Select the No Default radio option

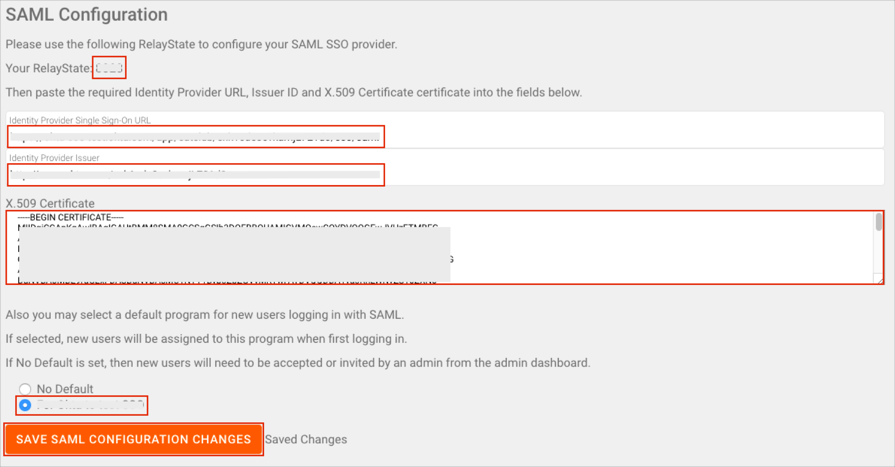25,389
